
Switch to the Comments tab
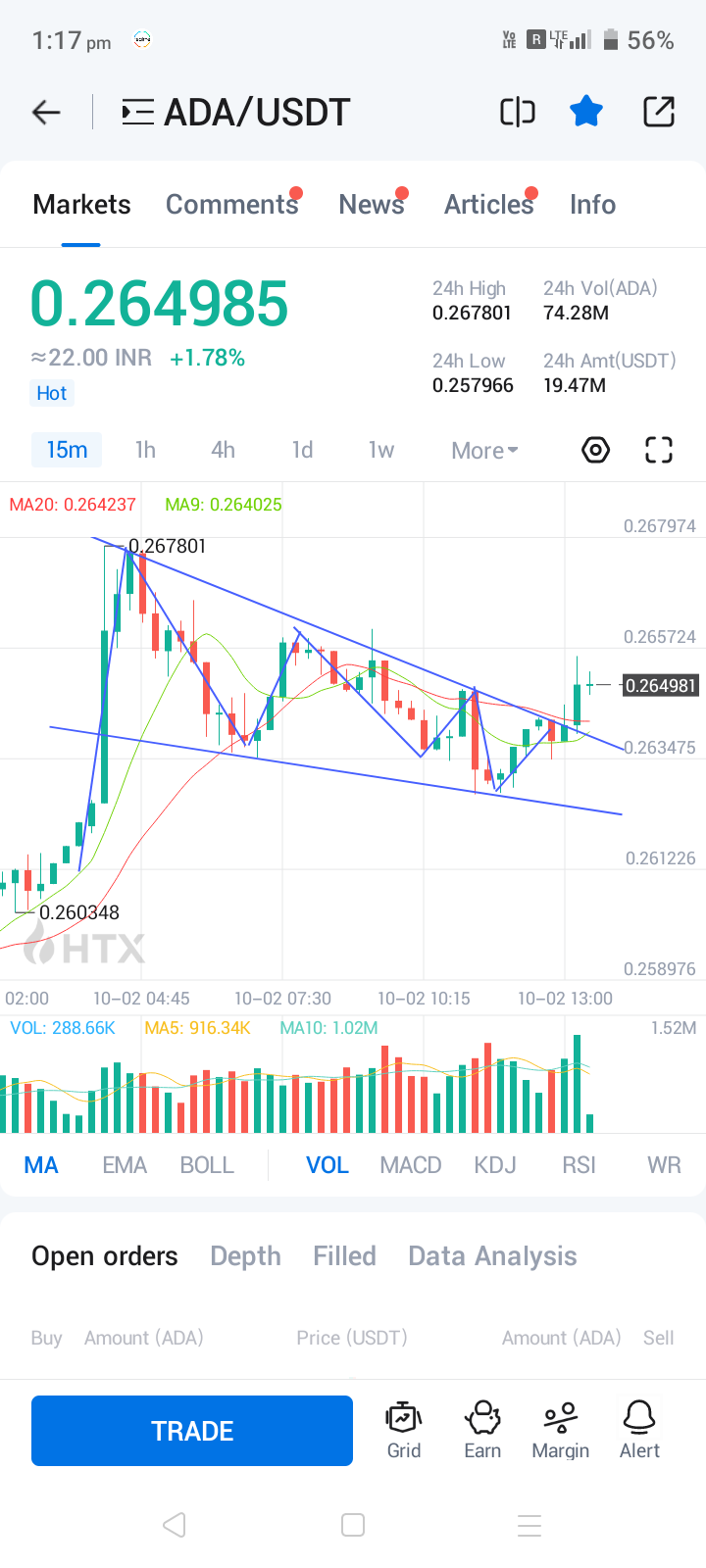[x=231, y=205]
